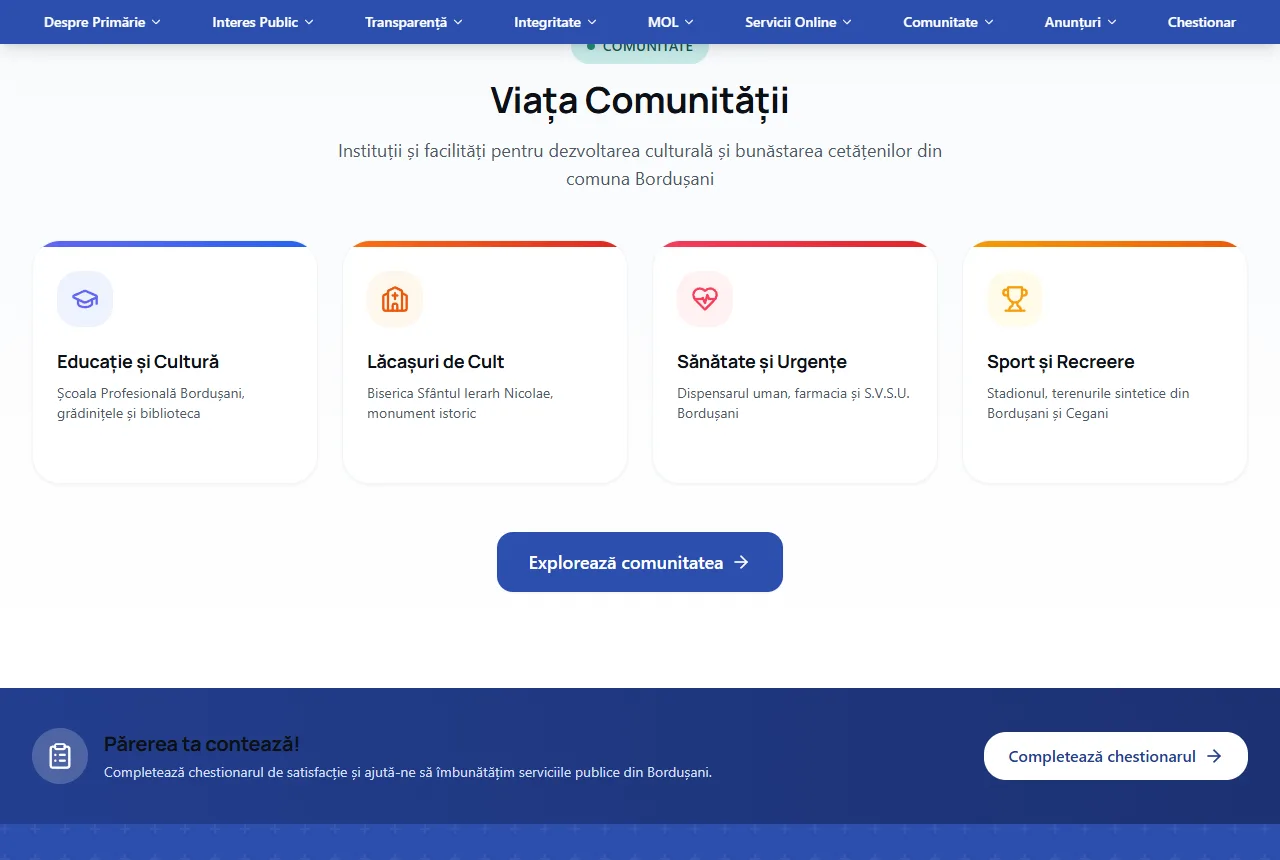Click the Completează chestionarul button

1116,756
